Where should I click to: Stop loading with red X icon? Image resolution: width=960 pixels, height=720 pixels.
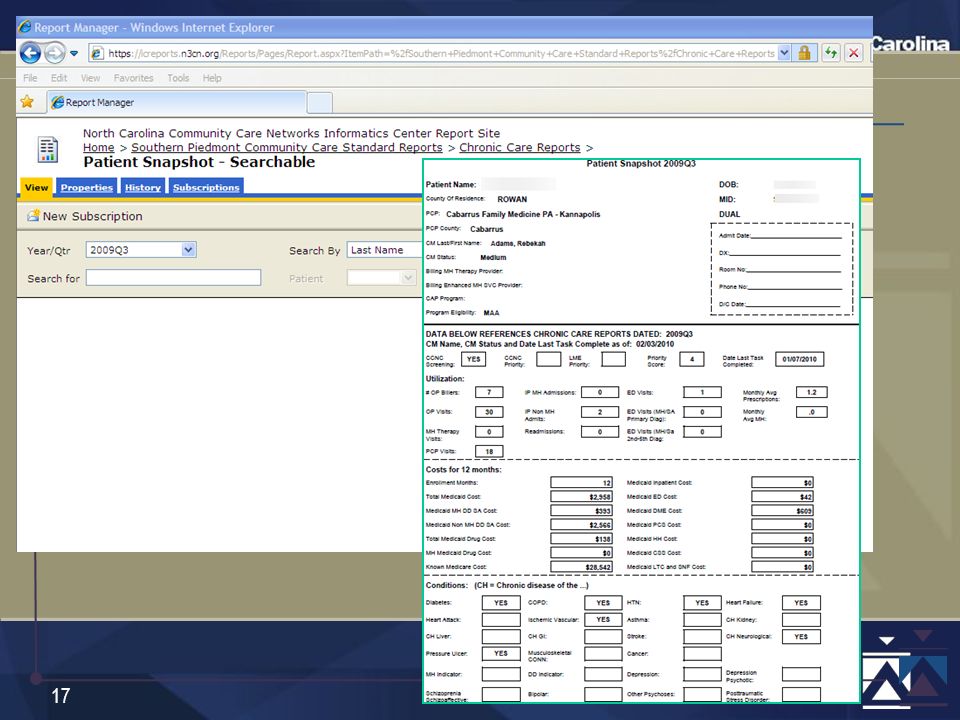click(853, 53)
